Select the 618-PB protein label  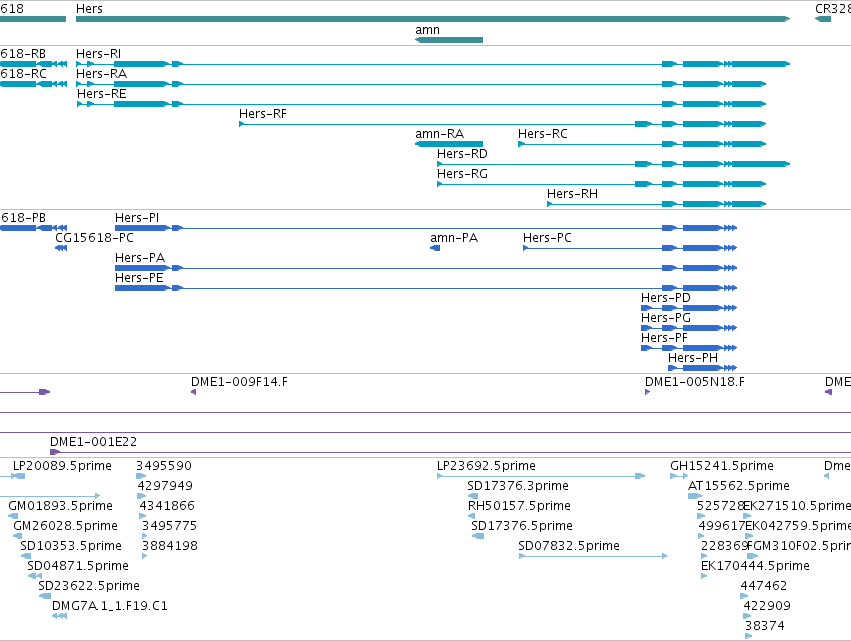pos(23,218)
